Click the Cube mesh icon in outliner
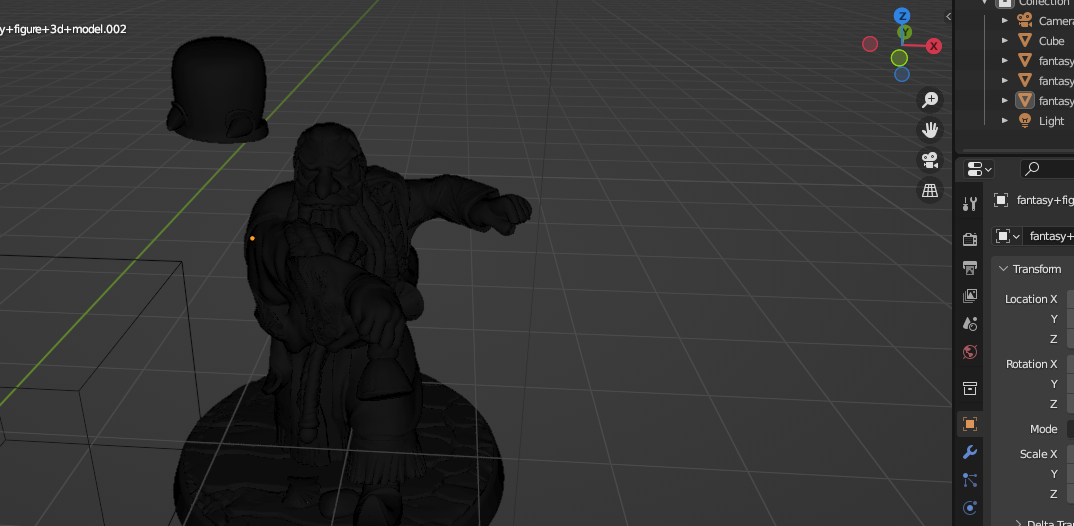Image resolution: width=1074 pixels, height=526 pixels. tap(1025, 40)
